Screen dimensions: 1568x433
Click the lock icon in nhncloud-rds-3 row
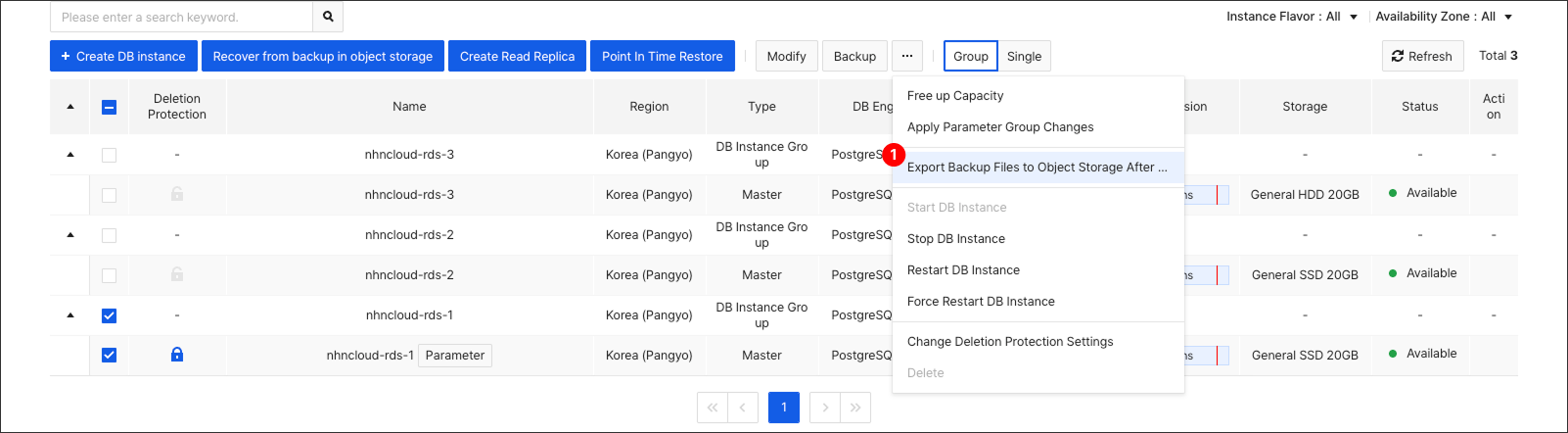(177, 194)
